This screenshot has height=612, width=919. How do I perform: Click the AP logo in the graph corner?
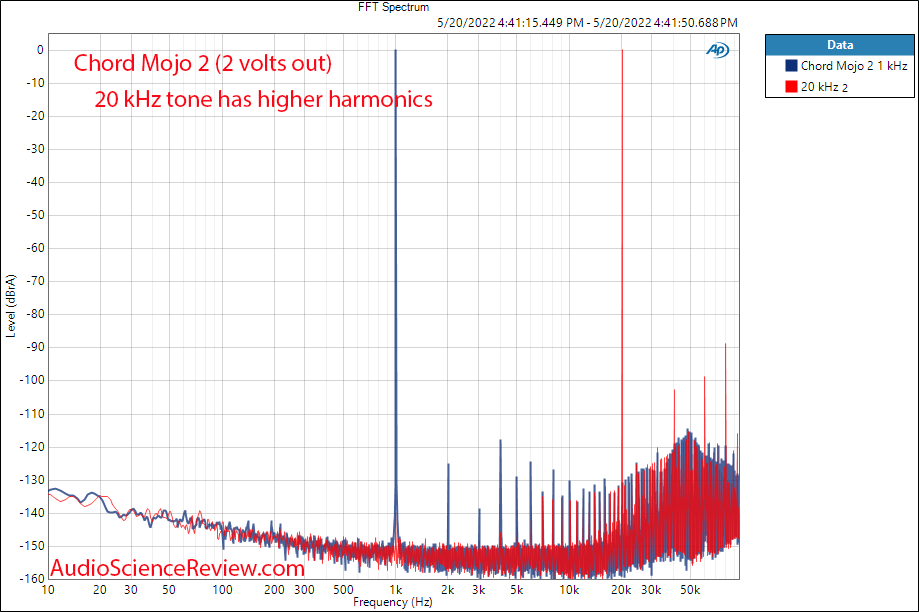coord(717,50)
